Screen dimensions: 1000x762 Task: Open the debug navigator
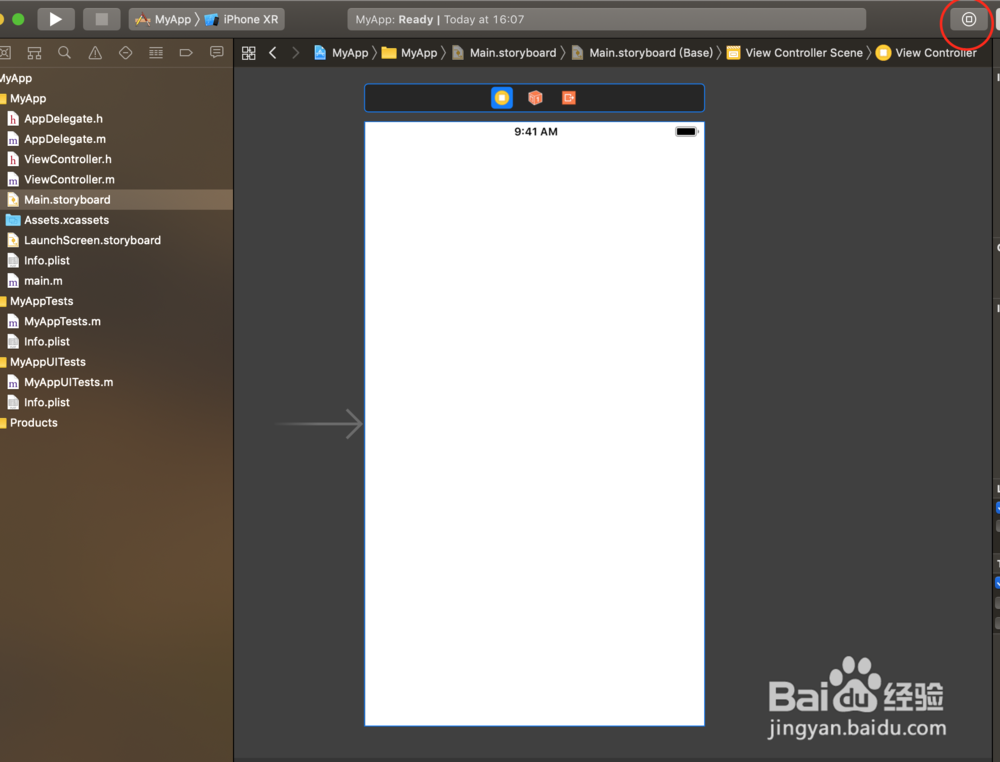coord(156,53)
